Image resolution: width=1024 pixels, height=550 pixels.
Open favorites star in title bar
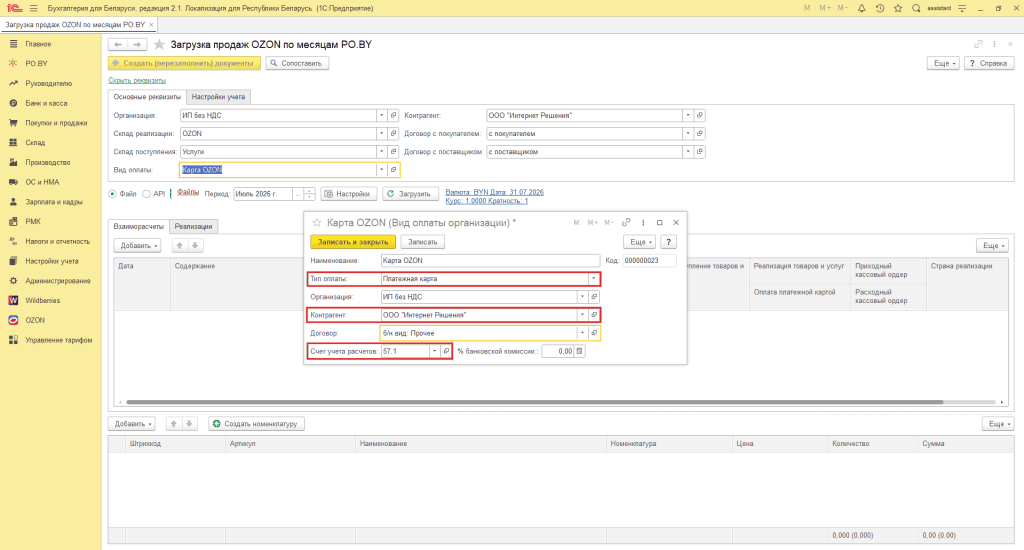[x=898, y=8]
